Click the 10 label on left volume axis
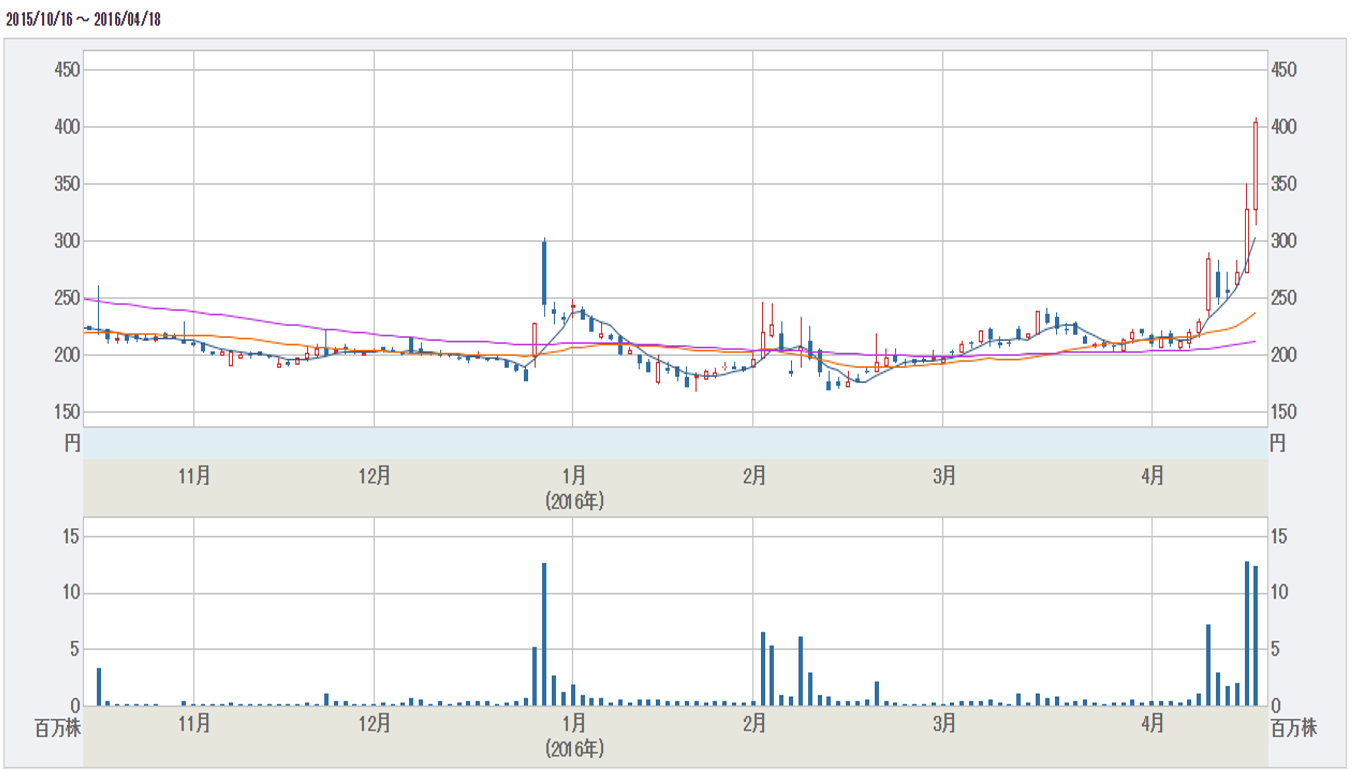 click(70, 593)
